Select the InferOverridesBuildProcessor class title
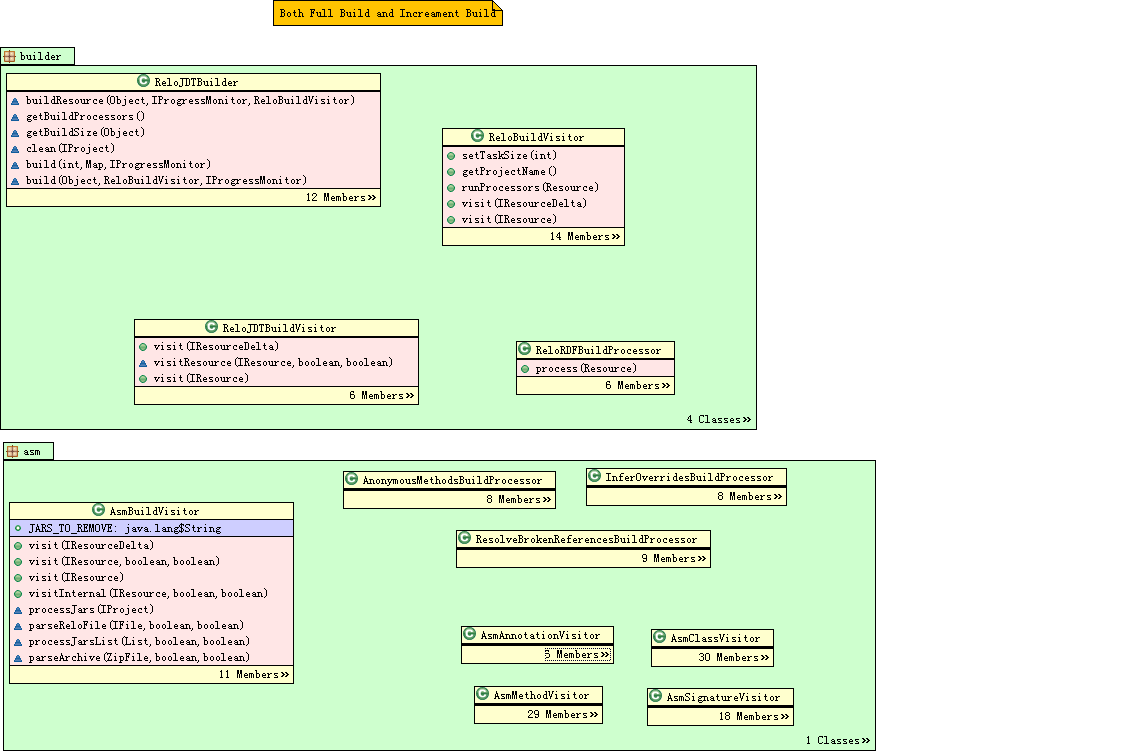1126x751 pixels. [689, 477]
